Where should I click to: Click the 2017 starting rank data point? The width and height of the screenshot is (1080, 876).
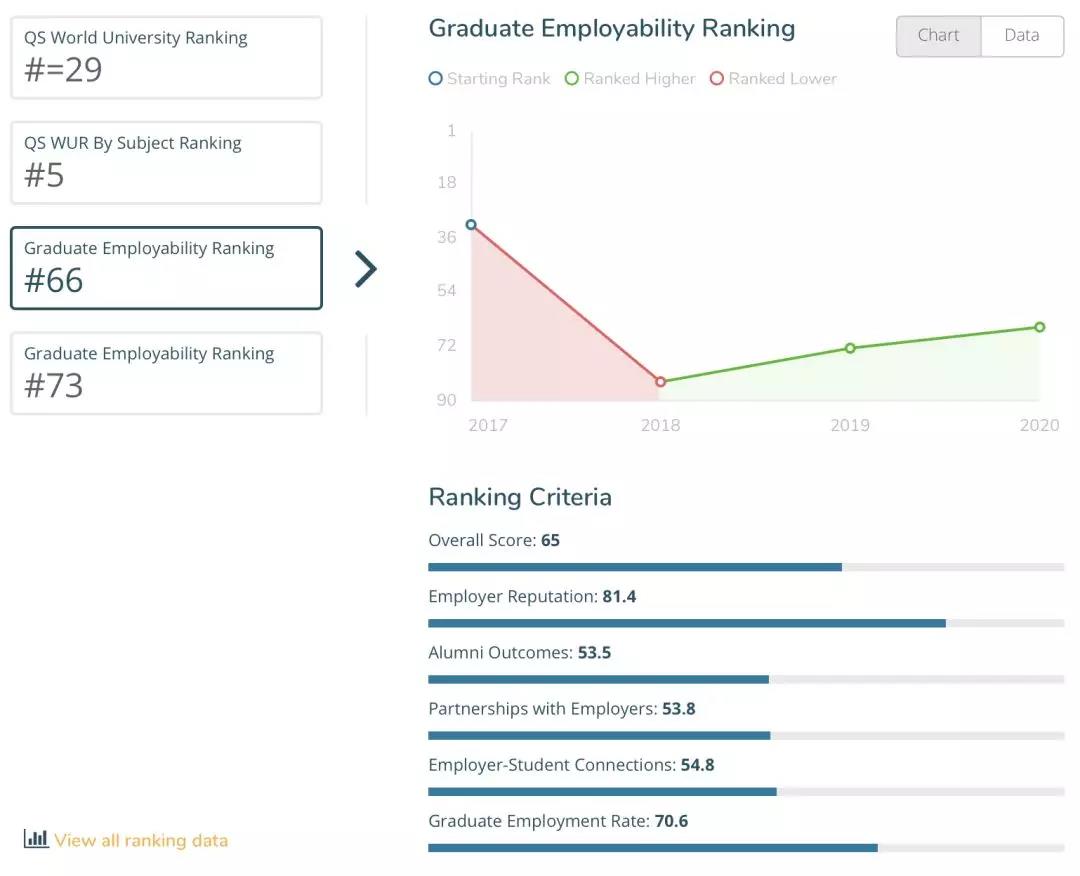pos(471,225)
